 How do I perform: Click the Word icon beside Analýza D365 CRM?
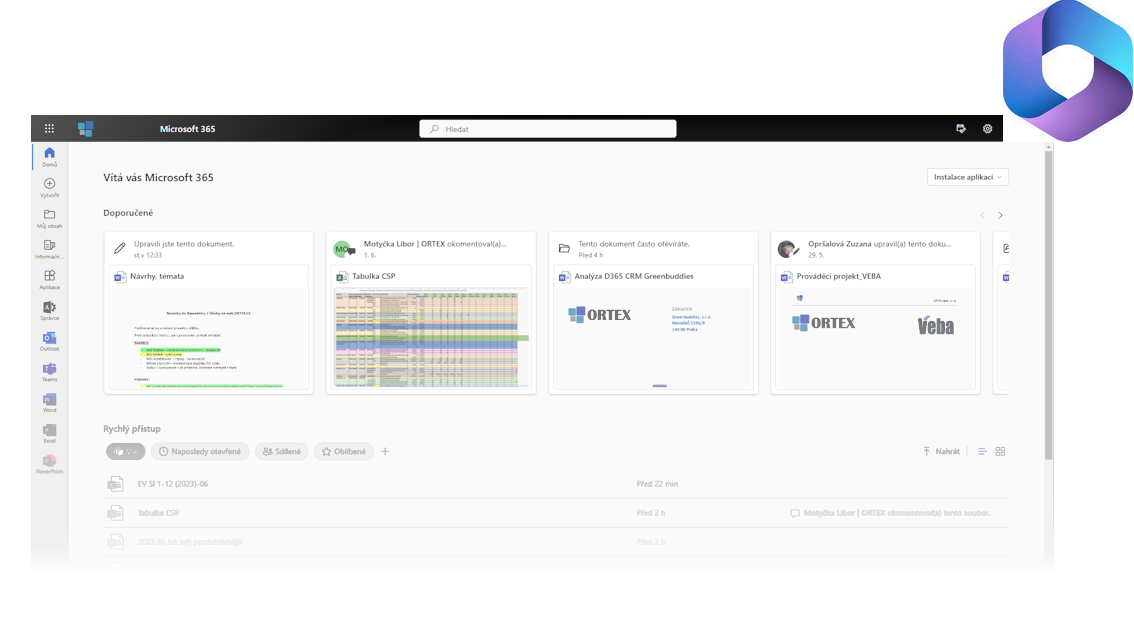pyautogui.click(x=565, y=277)
